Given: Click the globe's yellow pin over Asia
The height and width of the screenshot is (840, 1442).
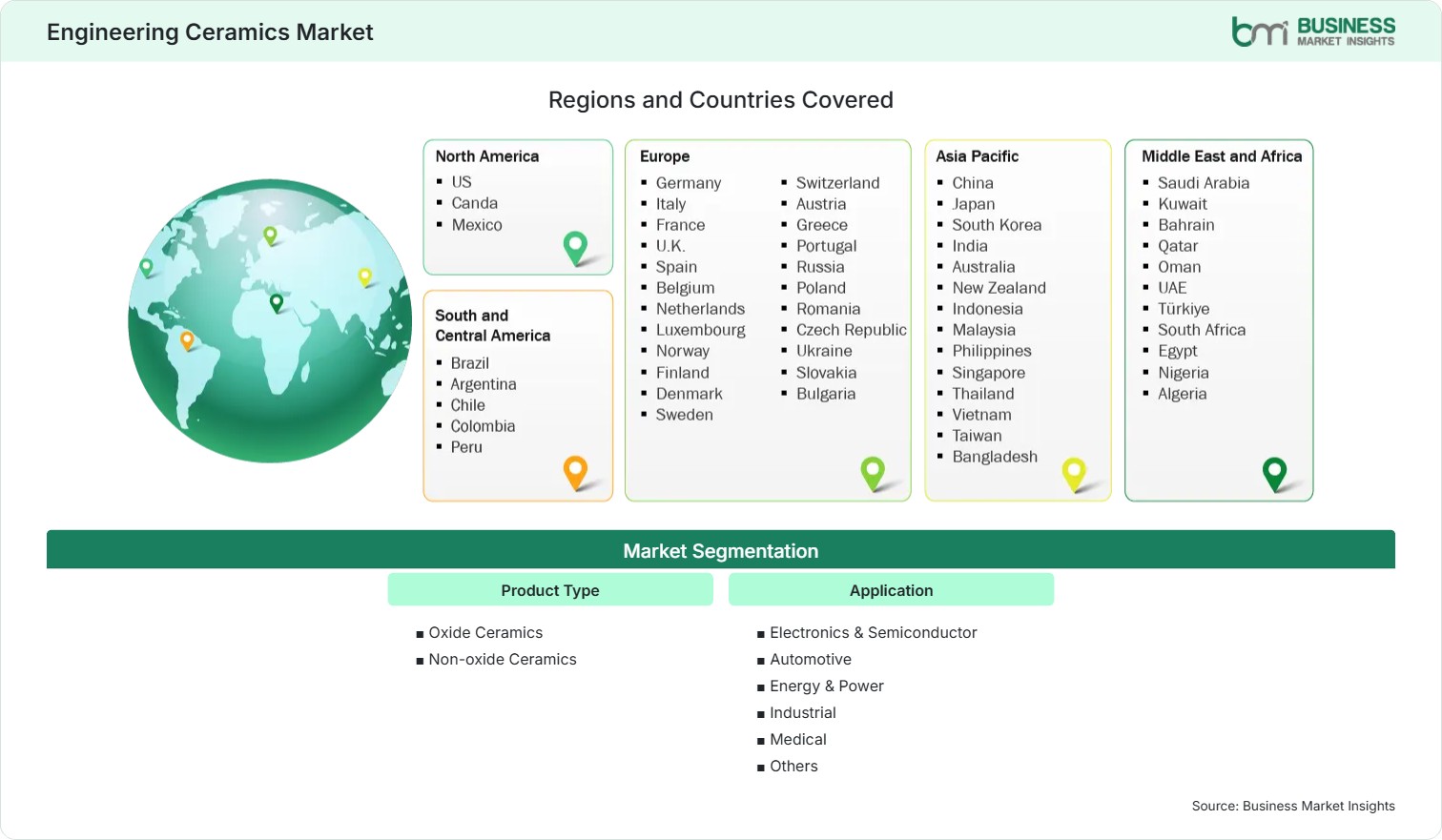Looking at the screenshot, I should tap(365, 277).
